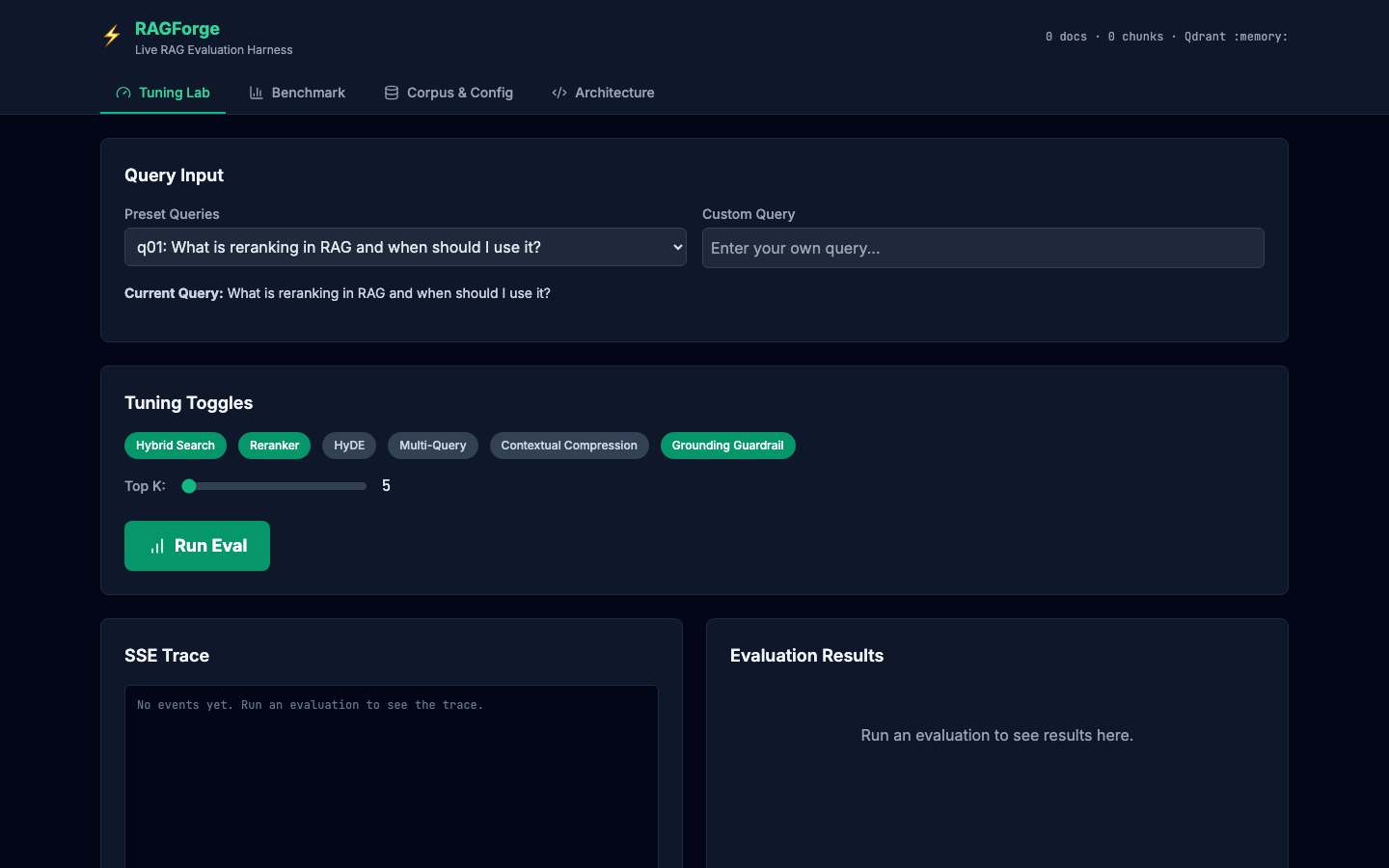
Task: Turn off the Reranker toggle
Action: coord(274,446)
